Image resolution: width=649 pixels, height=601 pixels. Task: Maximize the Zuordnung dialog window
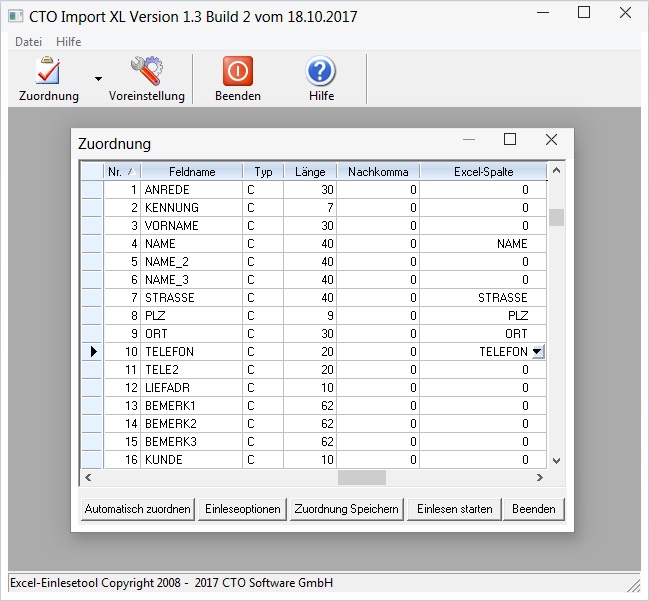pyautogui.click(x=510, y=140)
